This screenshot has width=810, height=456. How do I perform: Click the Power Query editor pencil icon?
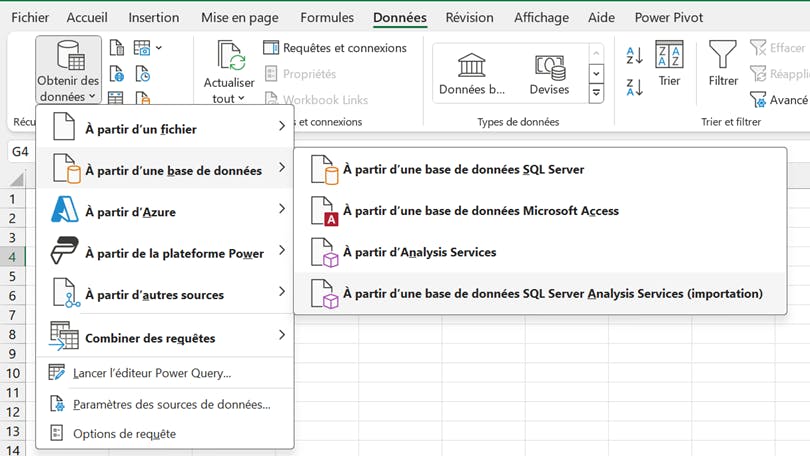[x=56, y=372]
